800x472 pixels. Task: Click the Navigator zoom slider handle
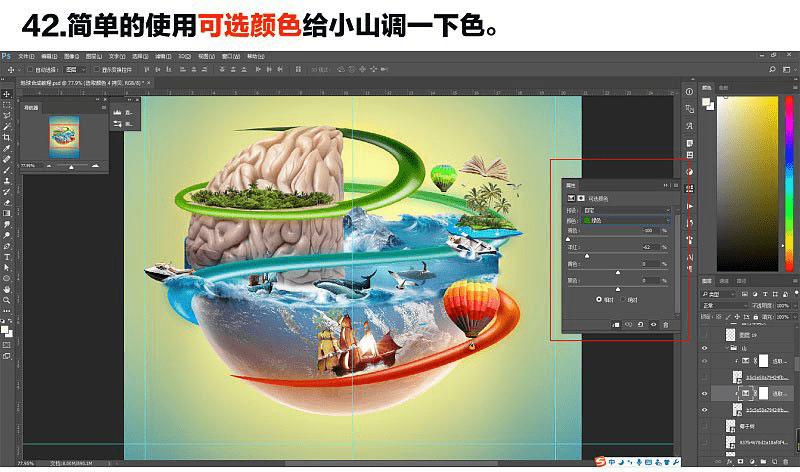(x=71, y=167)
